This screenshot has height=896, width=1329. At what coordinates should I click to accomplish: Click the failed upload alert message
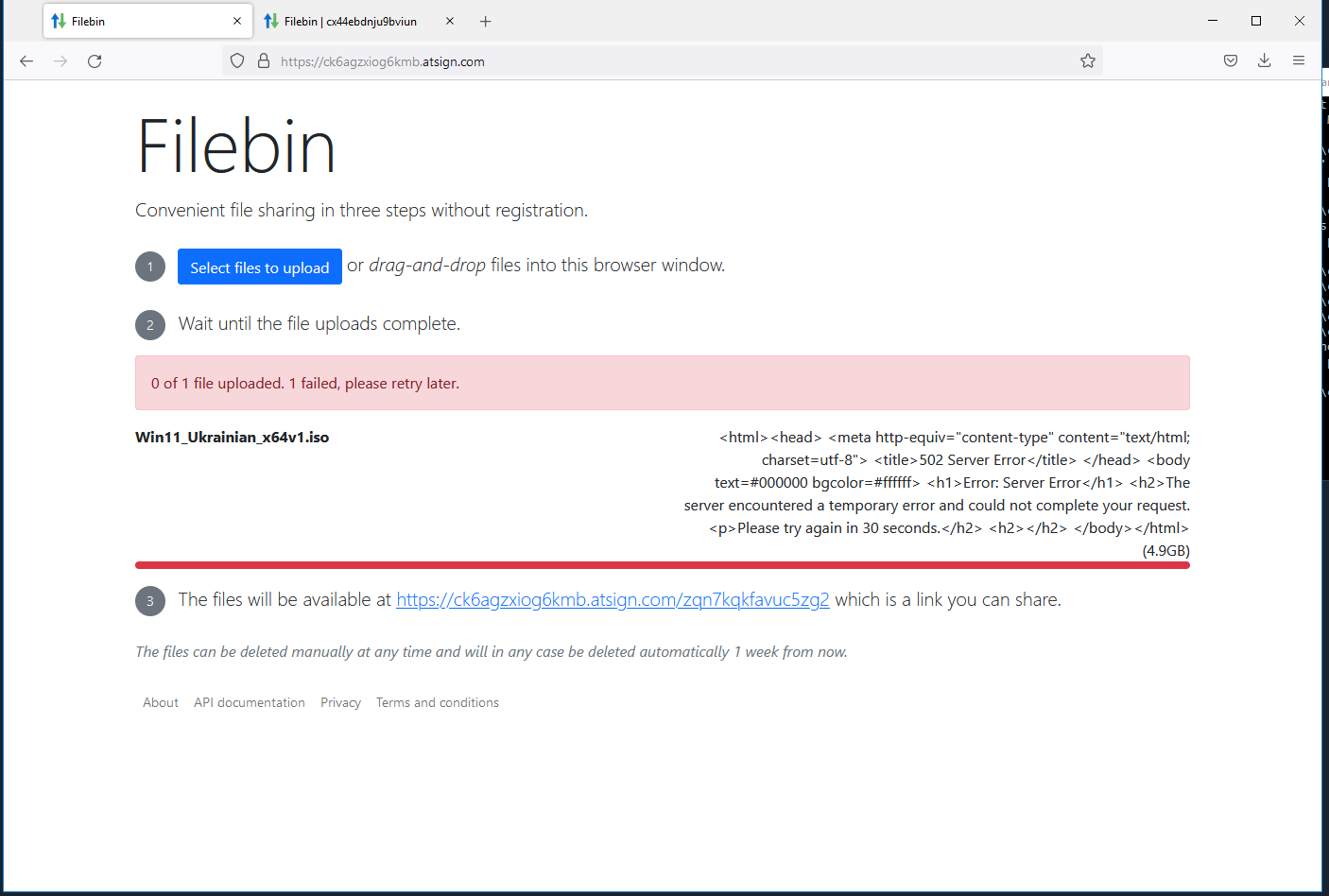tap(663, 383)
